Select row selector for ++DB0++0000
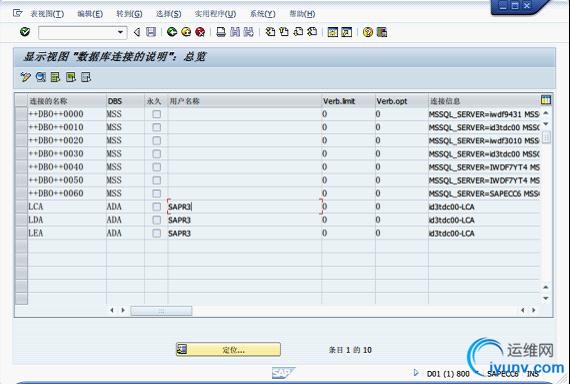 pyautogui.click(x=21, y=114)
